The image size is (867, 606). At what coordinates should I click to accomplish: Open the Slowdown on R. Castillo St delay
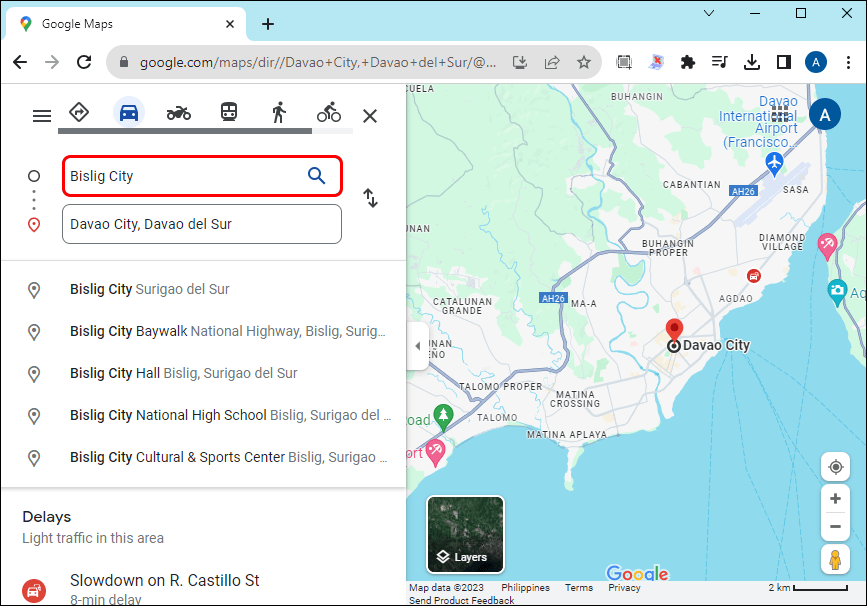pyautogui.click(x=203, y=586)
